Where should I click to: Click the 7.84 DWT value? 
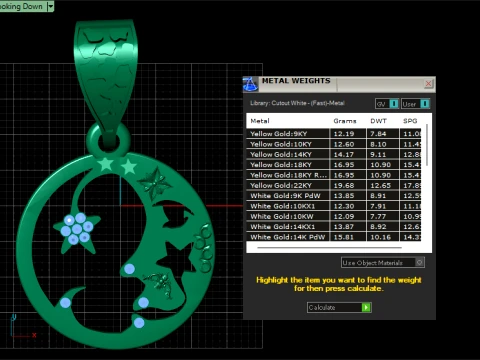[378, 134]
